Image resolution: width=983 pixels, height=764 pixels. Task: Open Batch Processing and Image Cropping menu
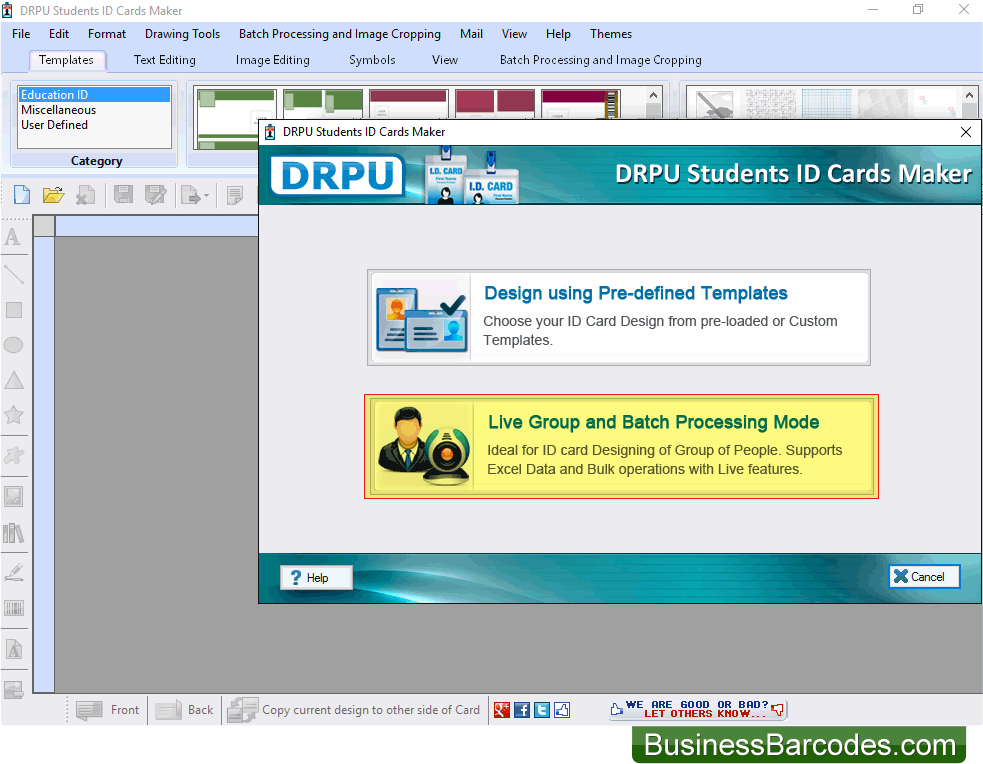click(x=340, y=34)
